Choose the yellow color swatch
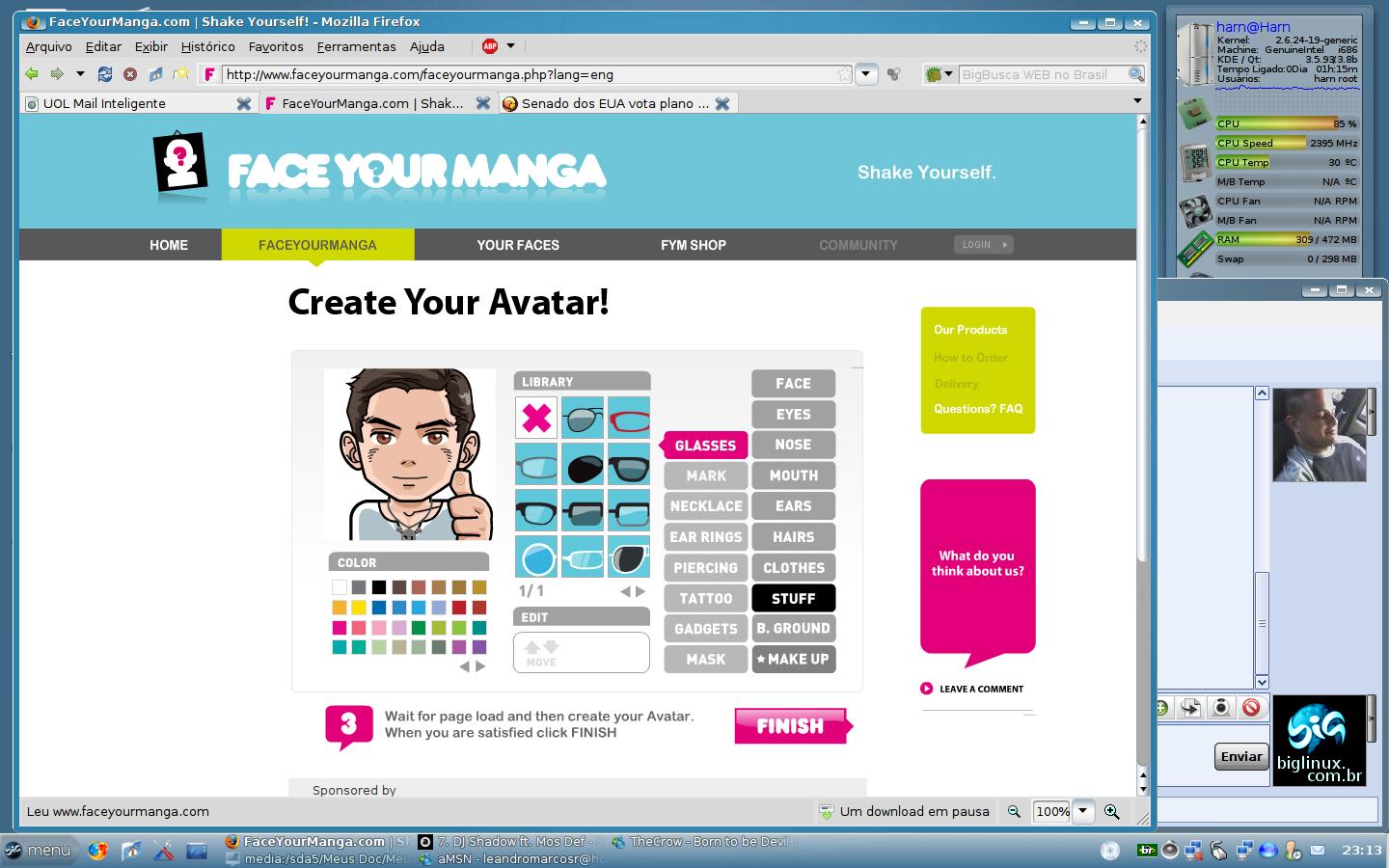Image resolution: width=1389 pixels, height=868 pixels. coord(359,608)
